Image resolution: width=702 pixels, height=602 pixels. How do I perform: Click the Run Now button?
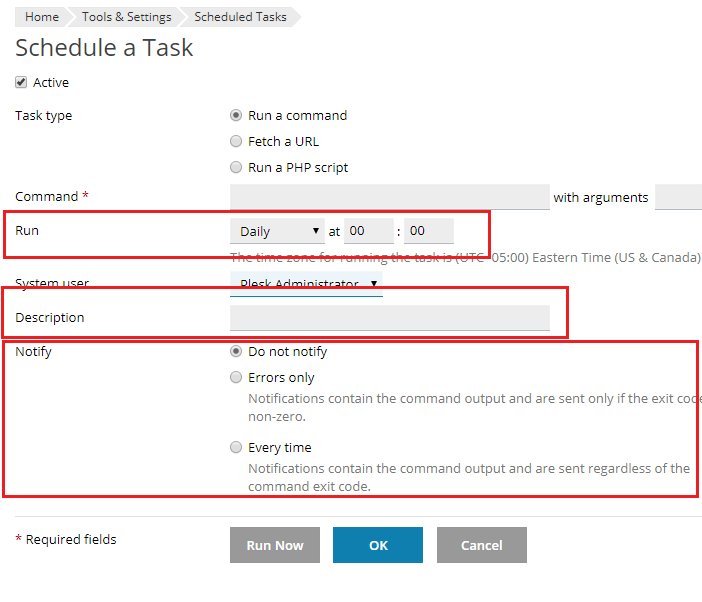(275, 545)
